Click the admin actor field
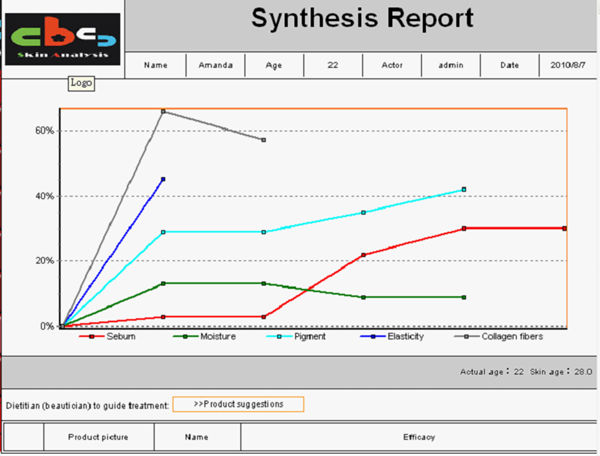Viewport: 600px width, 456px height. (x=450, y=65)
